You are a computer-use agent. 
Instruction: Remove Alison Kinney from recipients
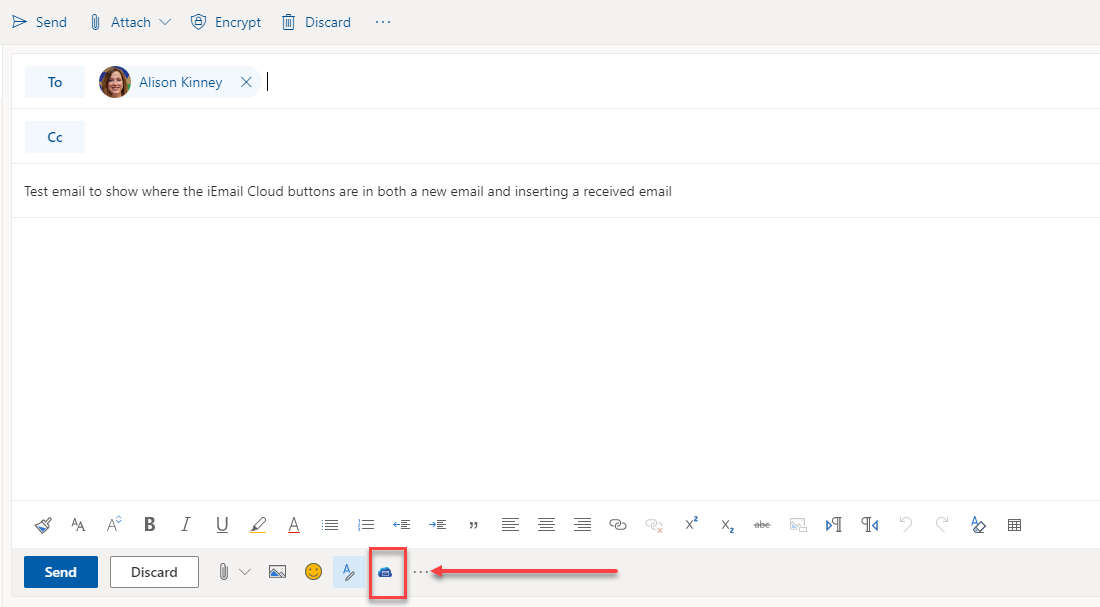click(246, 82)
